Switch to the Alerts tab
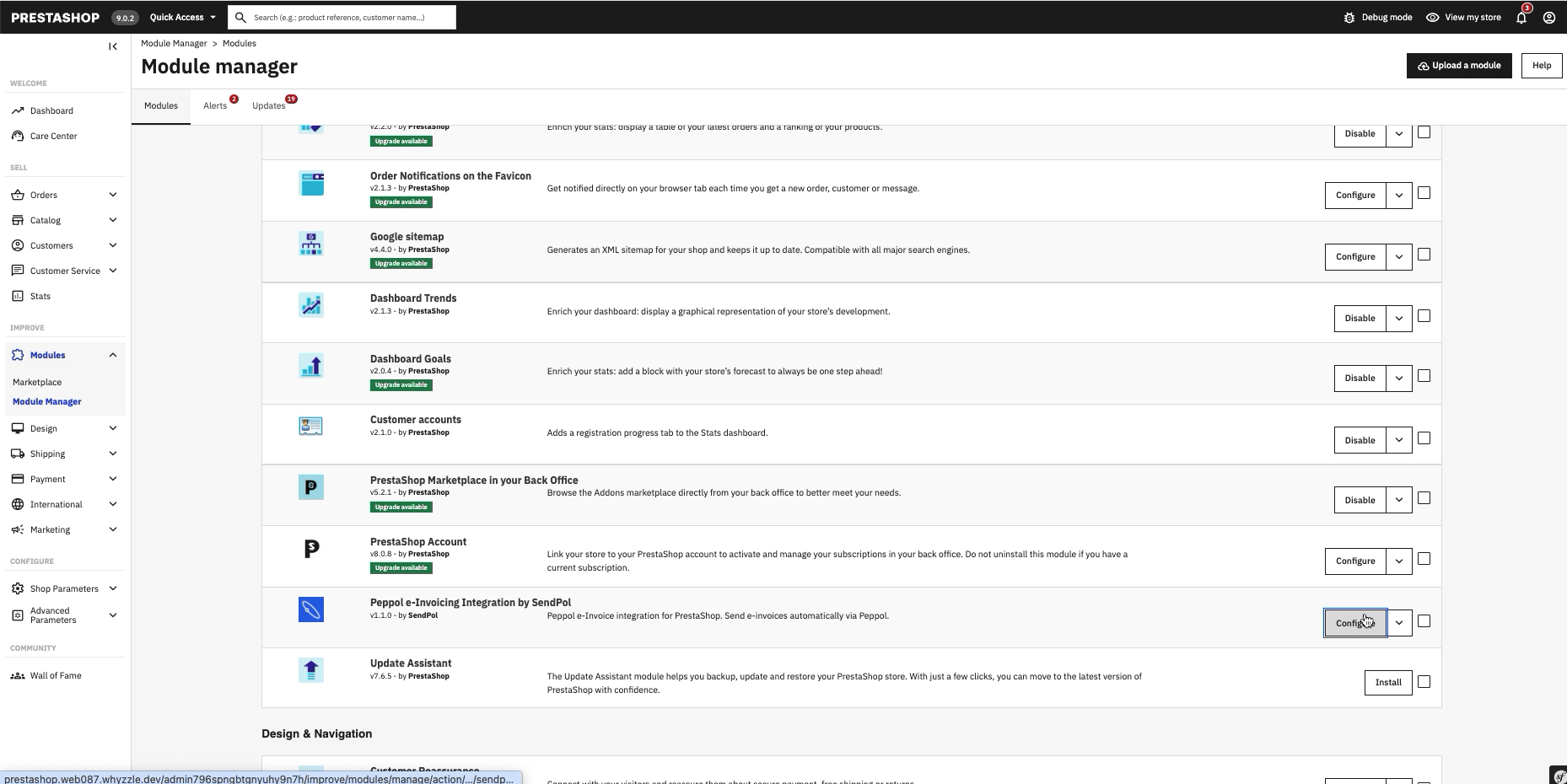 (x=215, y=105)
